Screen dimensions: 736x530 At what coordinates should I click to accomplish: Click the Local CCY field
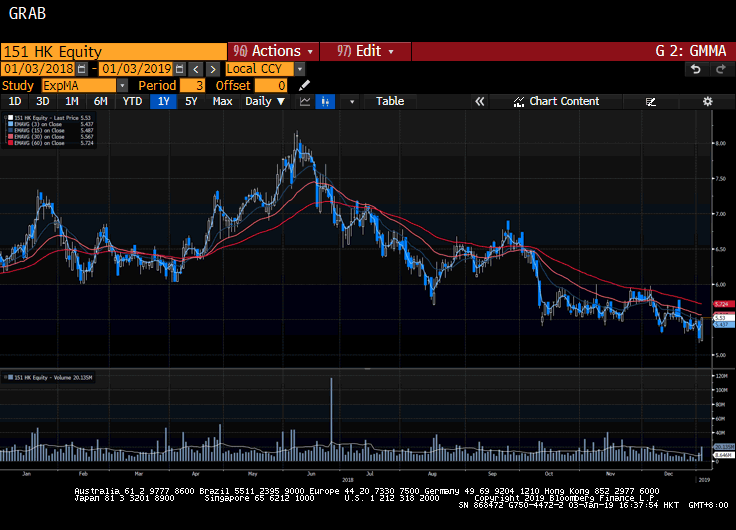(260, 69)
